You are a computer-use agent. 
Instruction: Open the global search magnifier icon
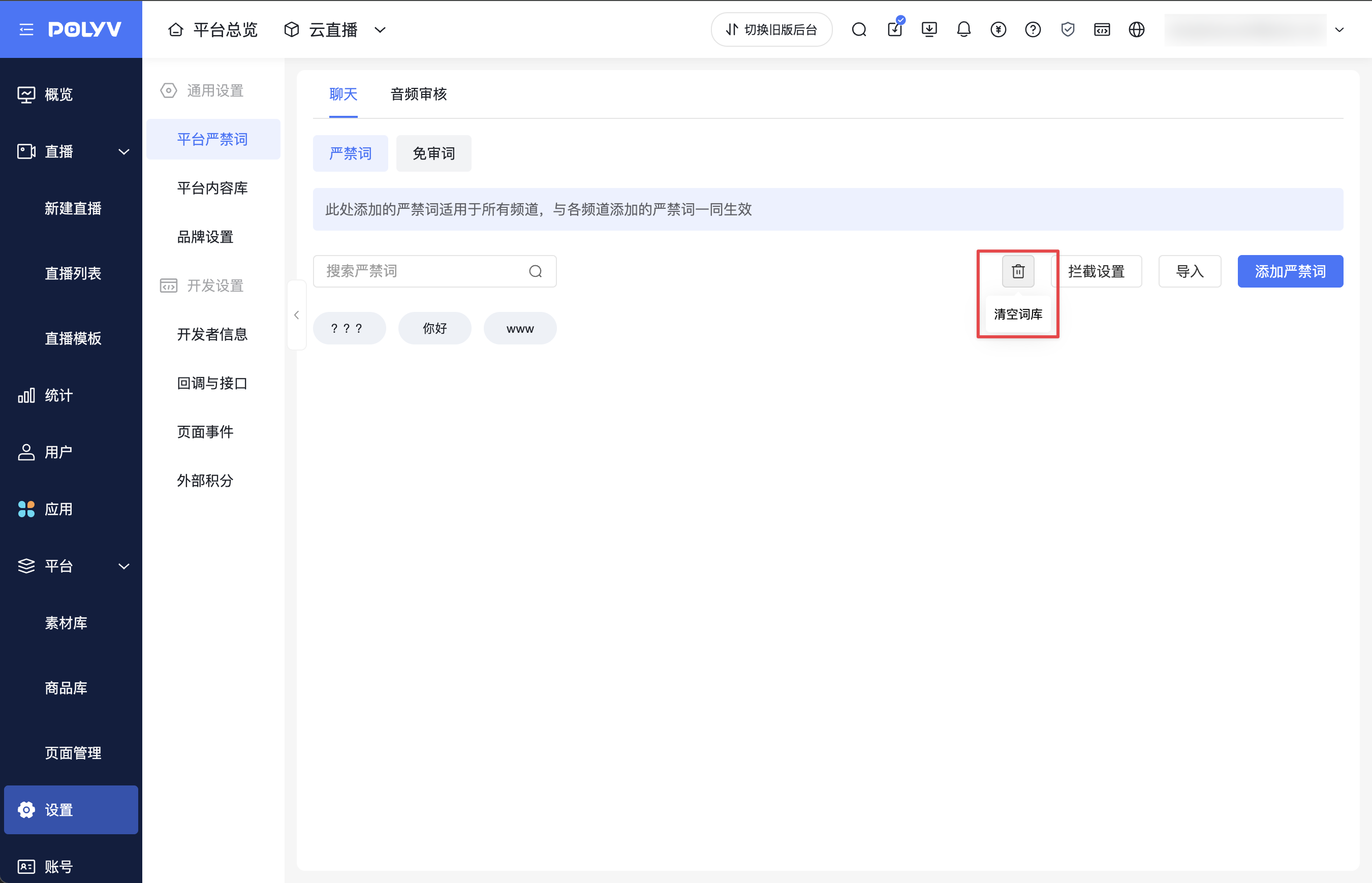(x=859, y=29)
